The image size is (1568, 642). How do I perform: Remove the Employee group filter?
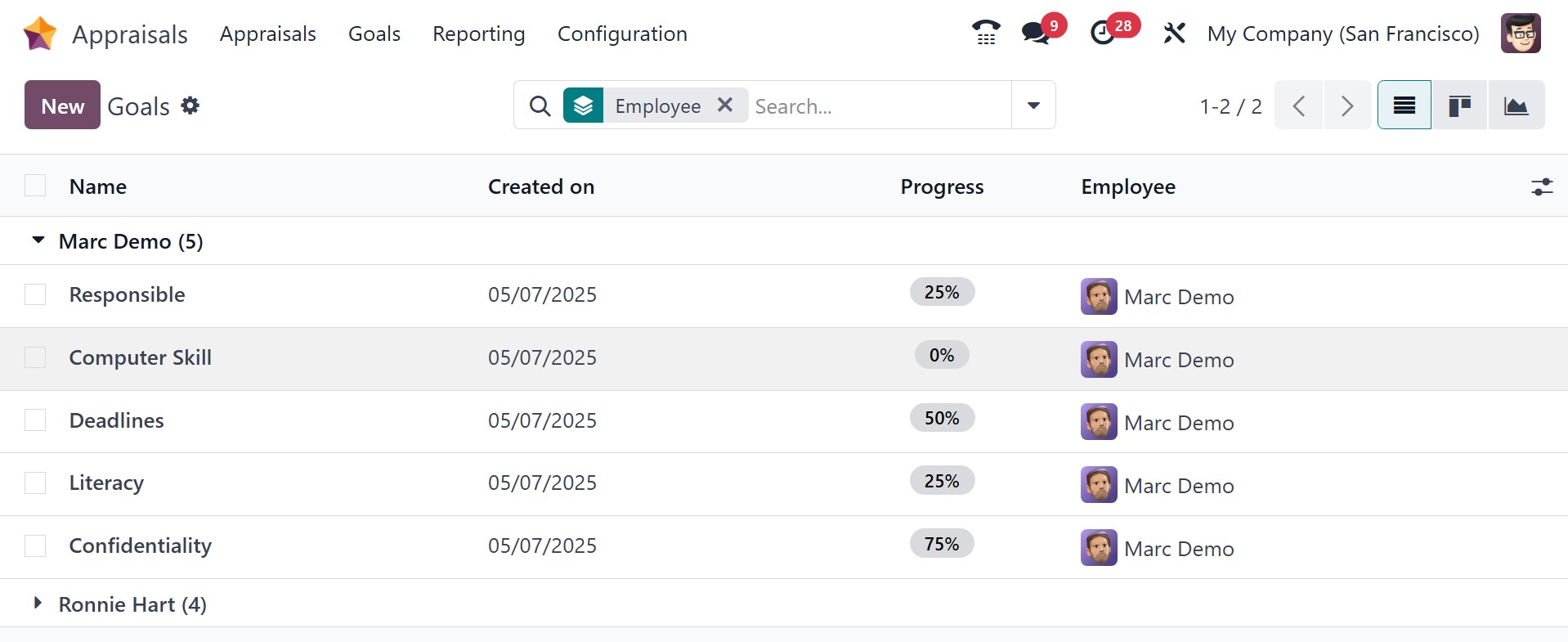(725, 106)
